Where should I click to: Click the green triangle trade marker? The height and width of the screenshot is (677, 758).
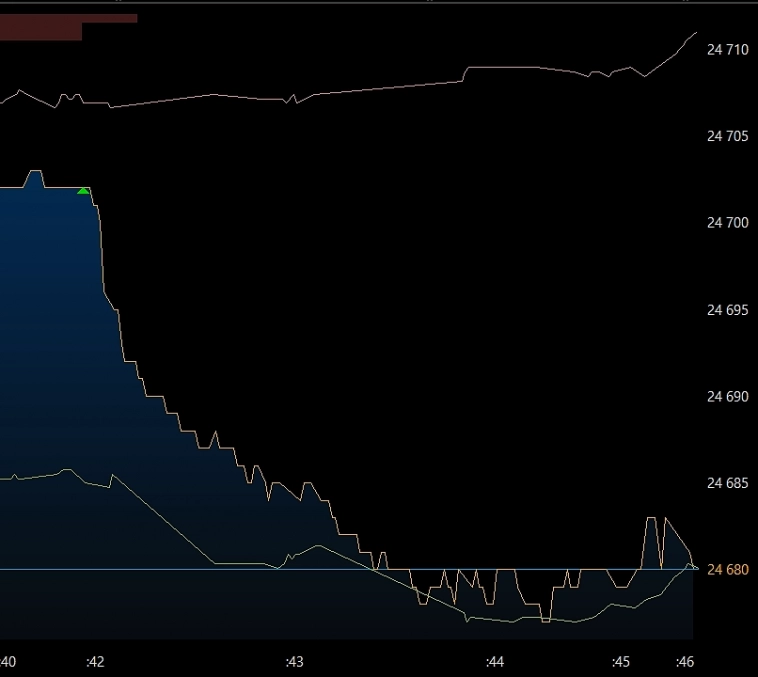(83, 191)
